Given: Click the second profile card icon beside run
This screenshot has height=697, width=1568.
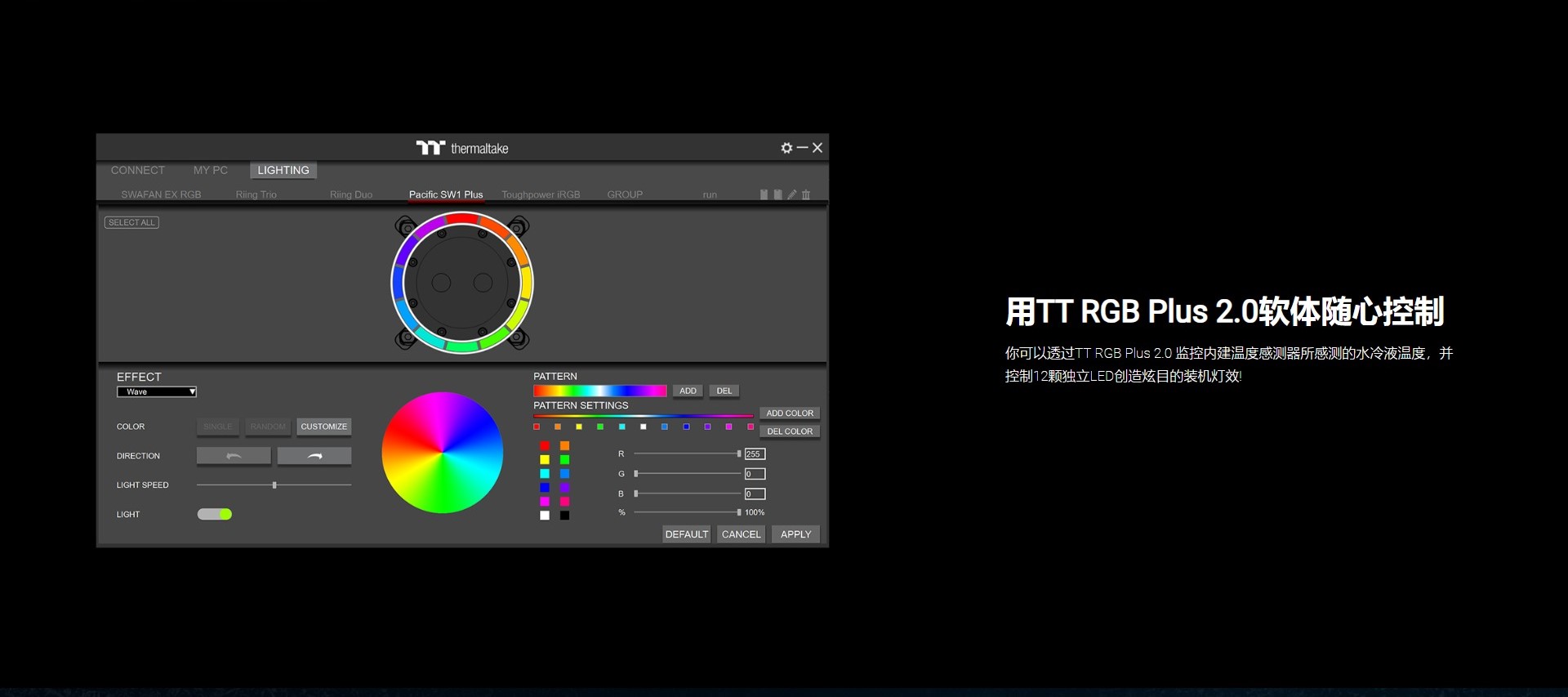Looking at the screenshot, I should pyautogui.click(x=777, y=194).
